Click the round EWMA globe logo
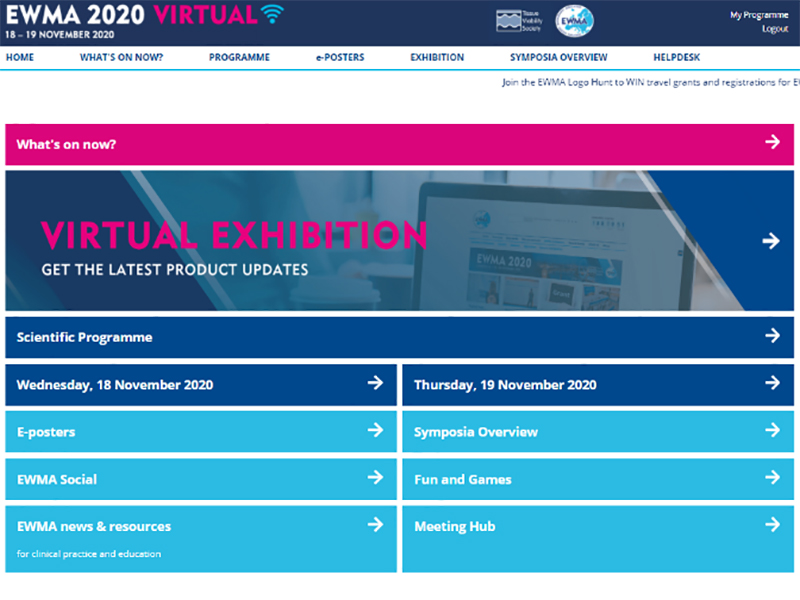 coord(573,21)
